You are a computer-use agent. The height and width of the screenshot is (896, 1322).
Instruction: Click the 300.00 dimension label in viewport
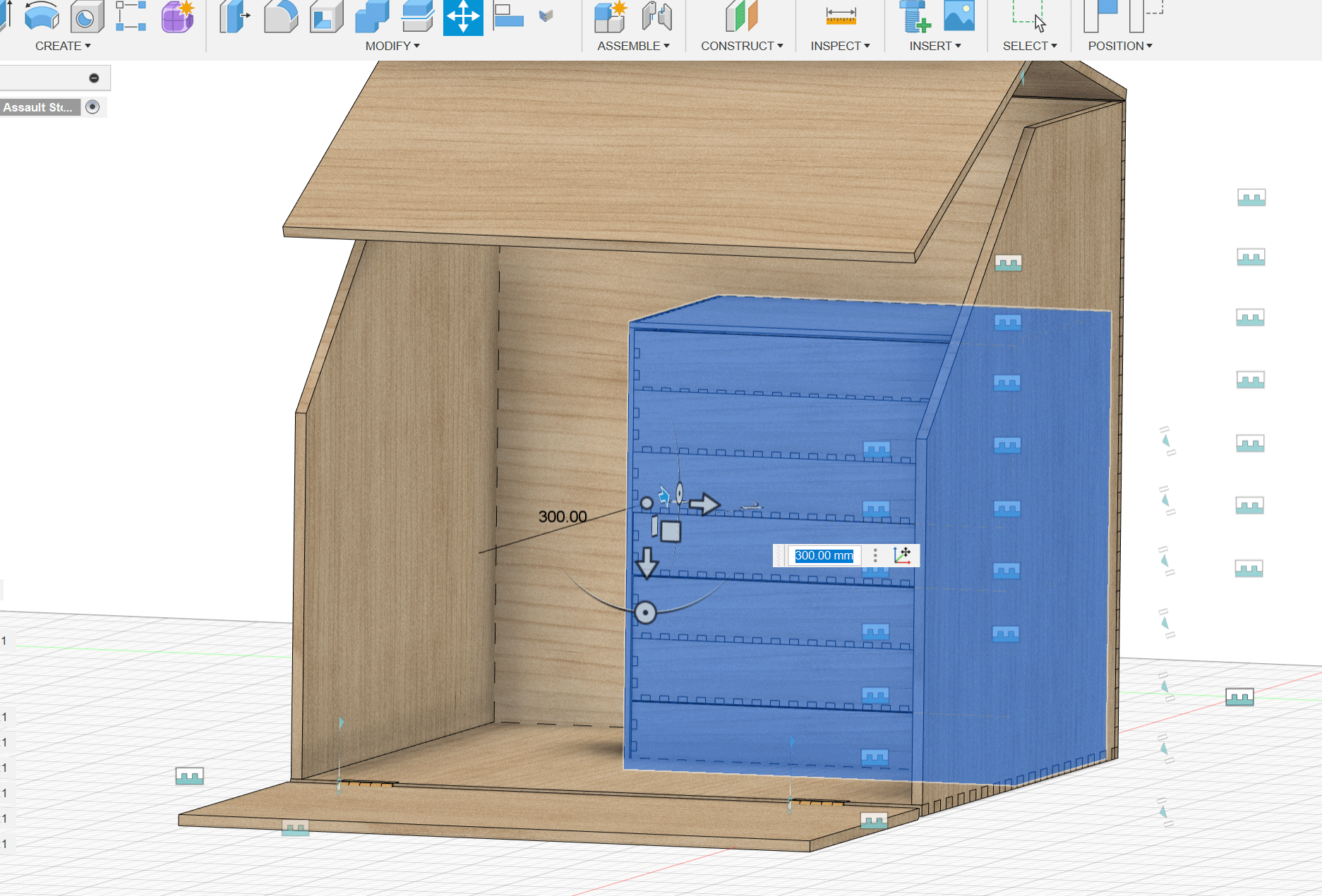[x=563, y=516]
